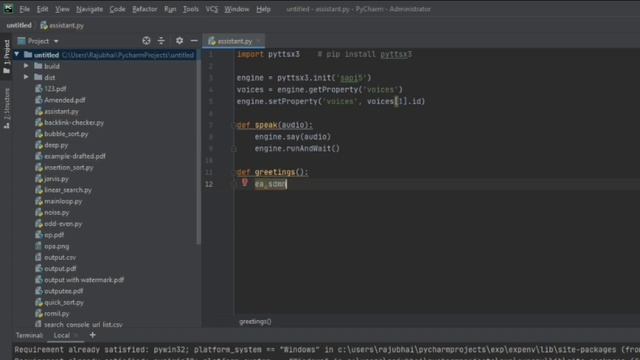The image size is (640, 360).
Task: Click the red error bulb on line 12
Action: pyautogui.click(x=244, y=183)
